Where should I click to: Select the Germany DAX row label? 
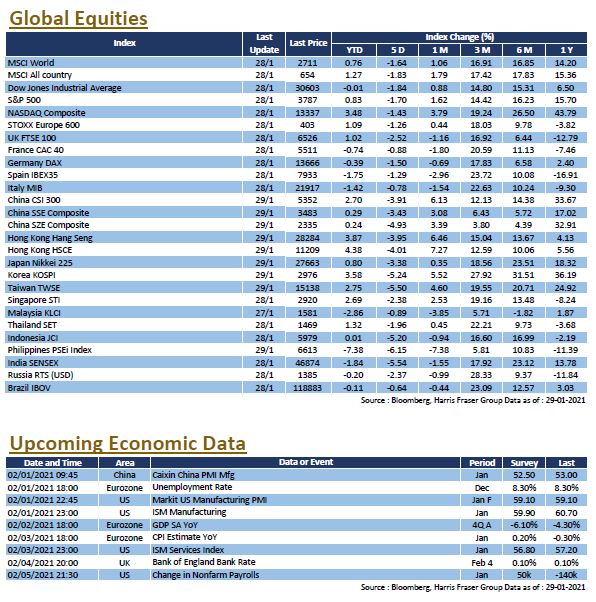click(35, 163)
